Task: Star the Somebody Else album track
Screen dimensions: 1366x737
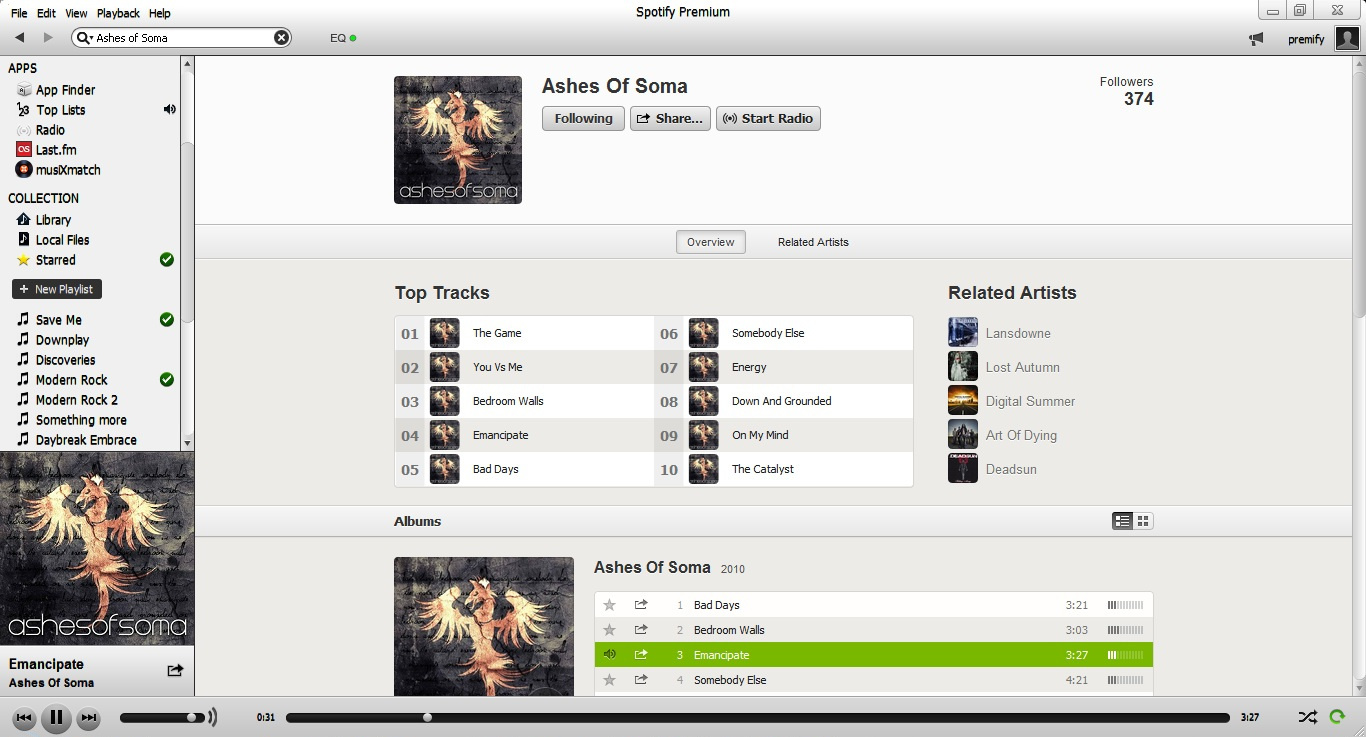Action: click(x=609, y=680)
